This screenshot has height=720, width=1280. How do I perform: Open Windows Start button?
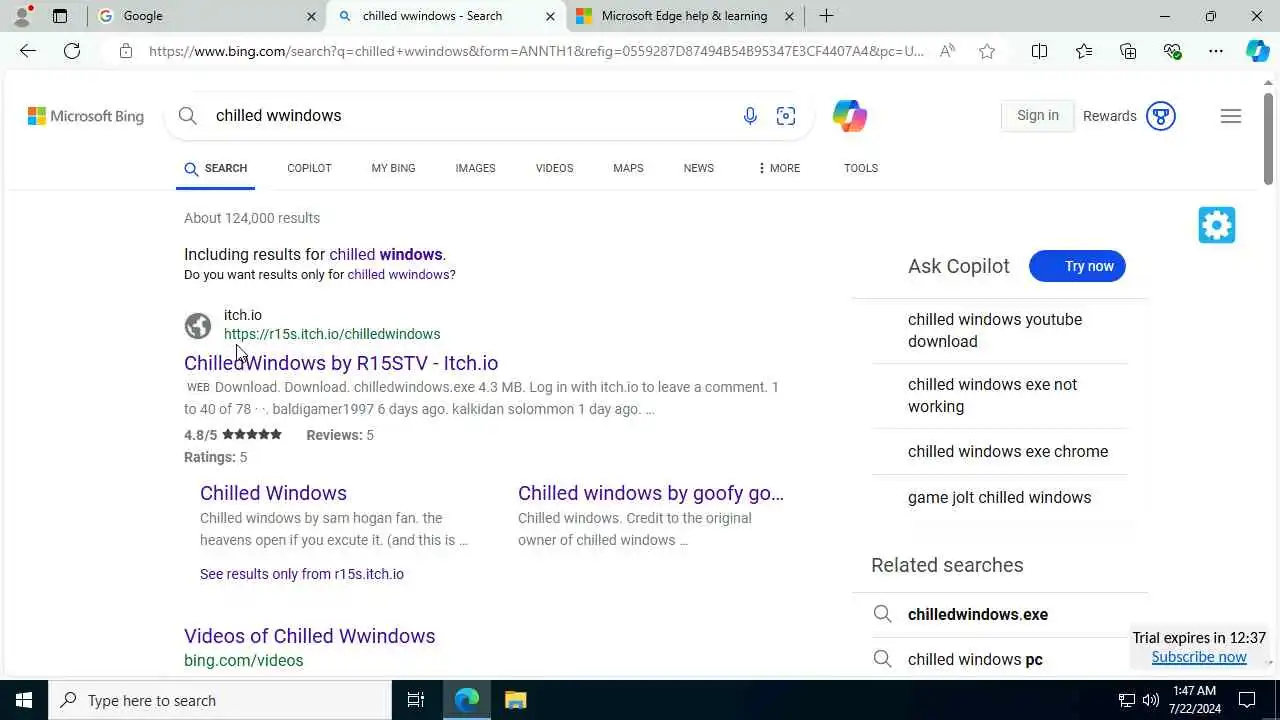[x=24, y=700]
